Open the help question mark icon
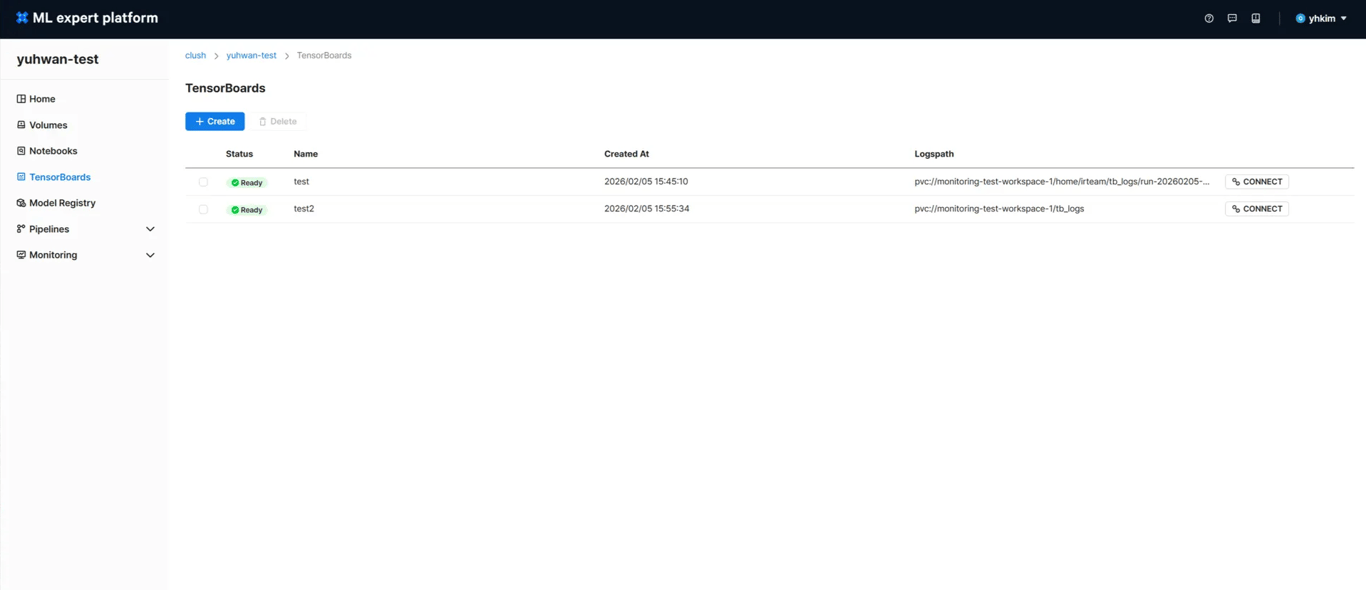The image size is (1366, 590). [1209, 18]
